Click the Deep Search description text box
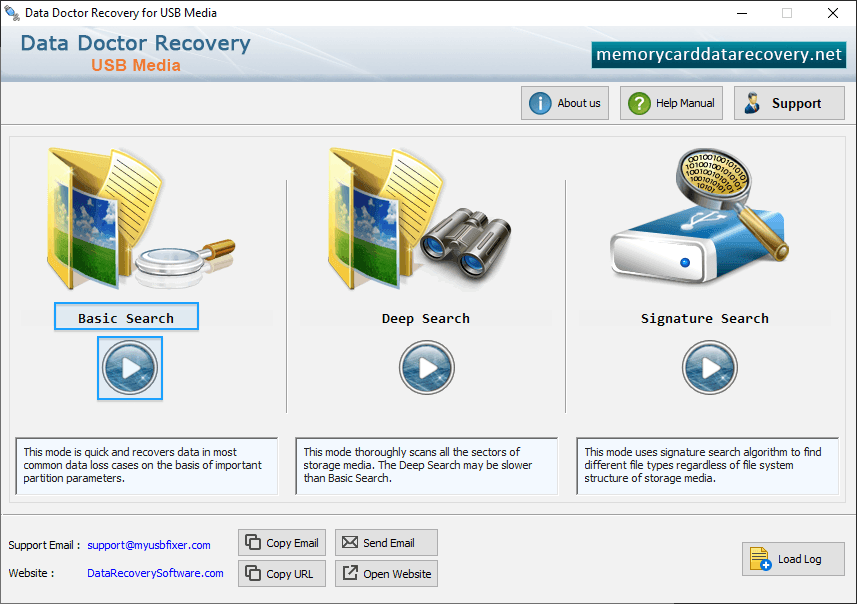 426,466
